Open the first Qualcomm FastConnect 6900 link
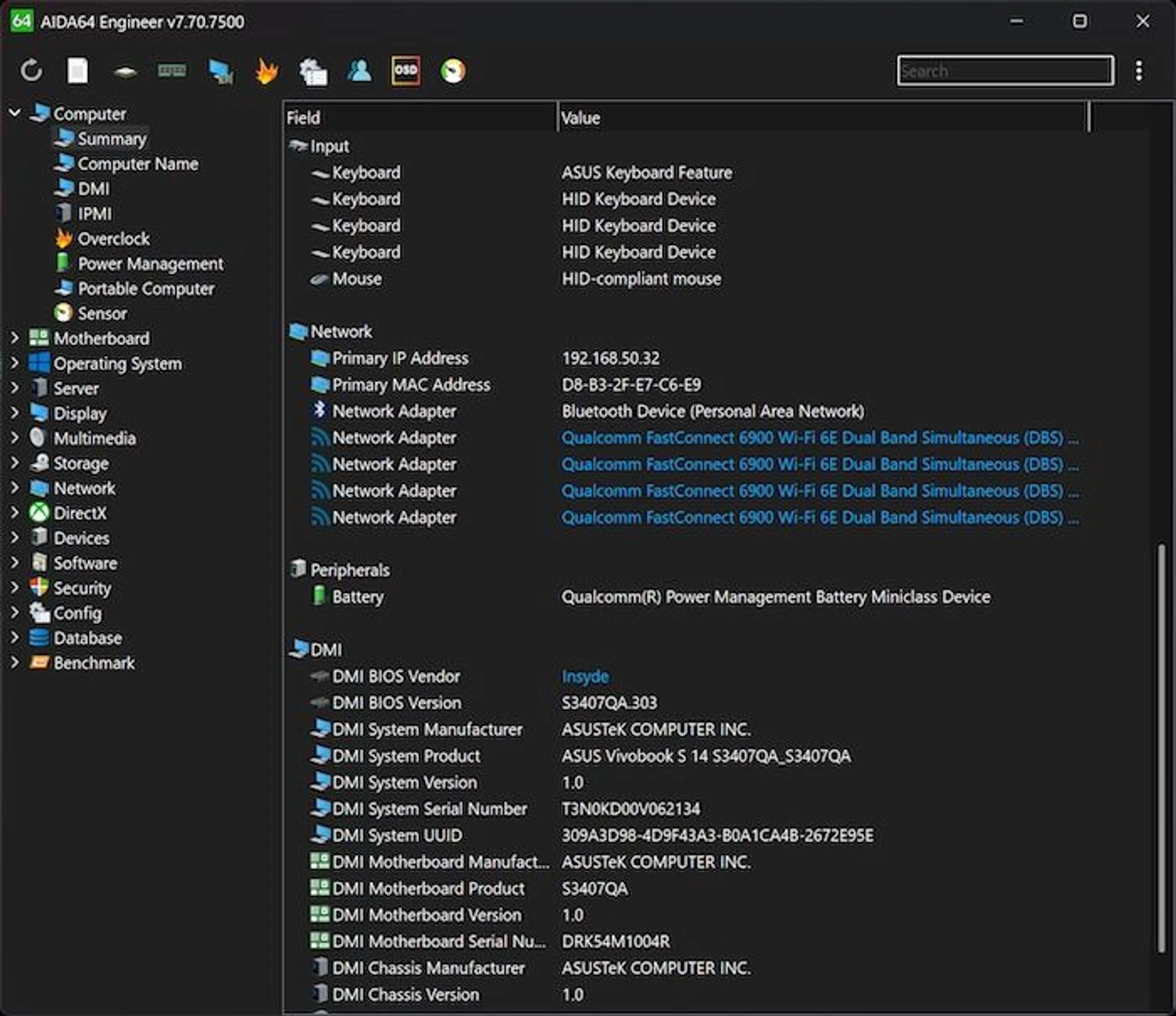1176x1016 pixels. point(820,437)
